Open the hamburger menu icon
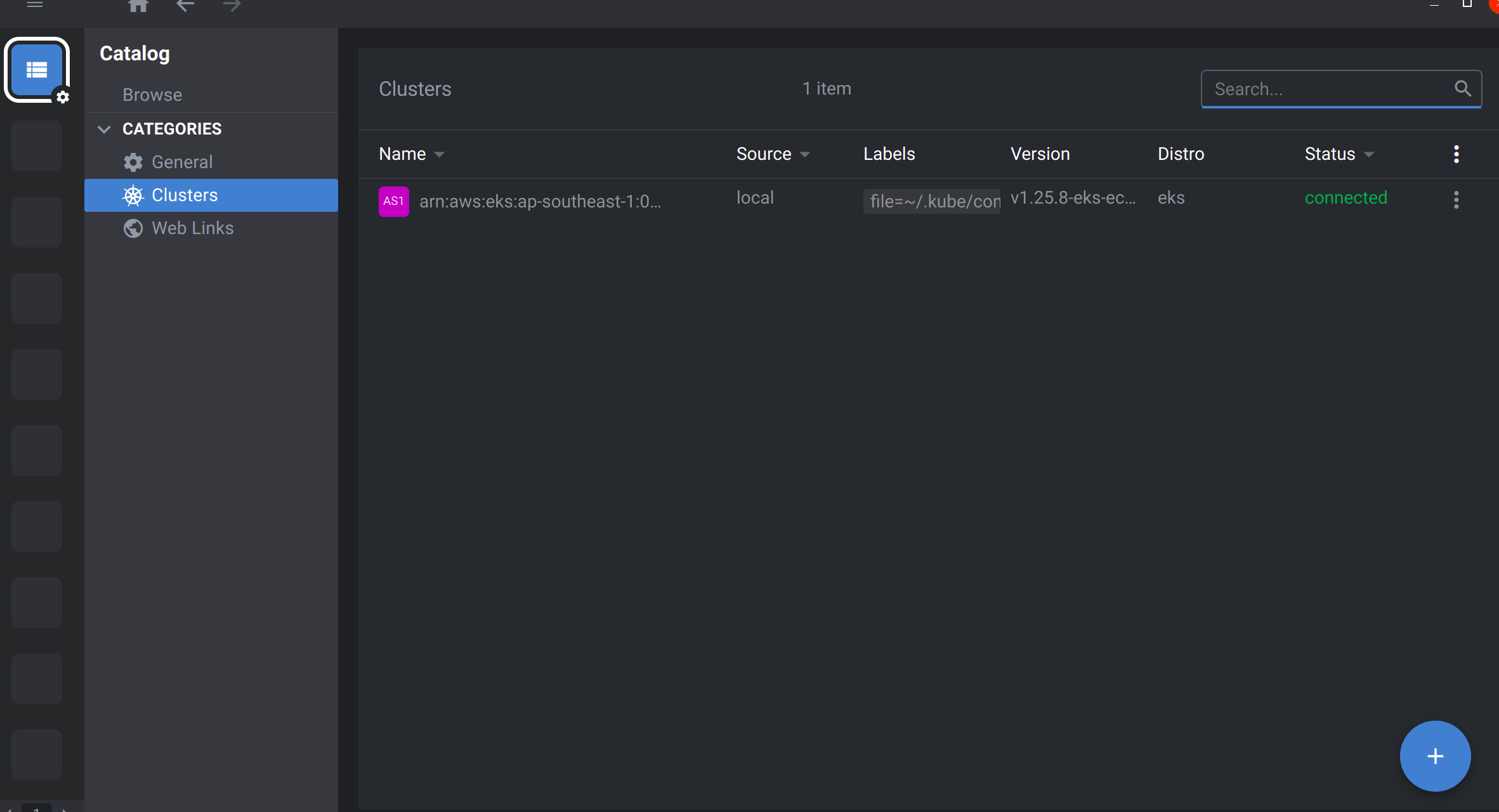Image resolution: width=1499 pixels, height=812 pixels. click(35, 4)
